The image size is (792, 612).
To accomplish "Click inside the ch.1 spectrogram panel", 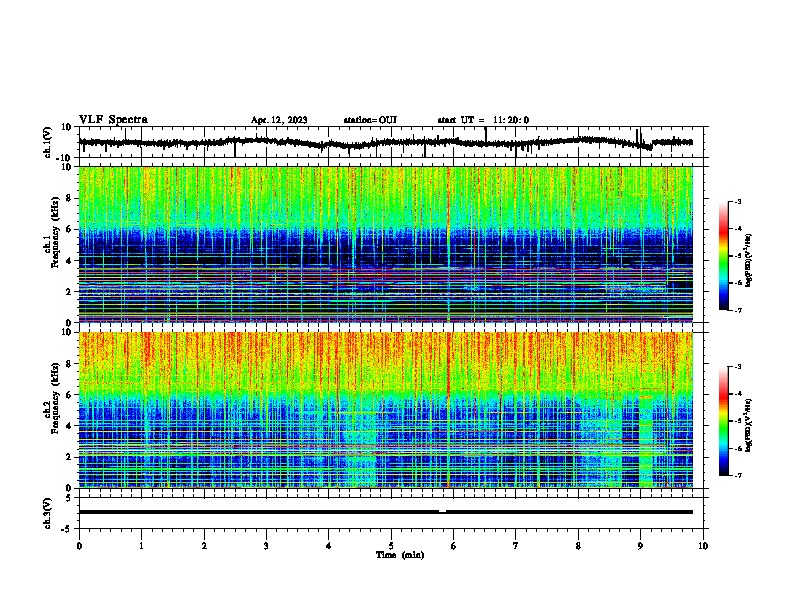I will coord(385,244).
